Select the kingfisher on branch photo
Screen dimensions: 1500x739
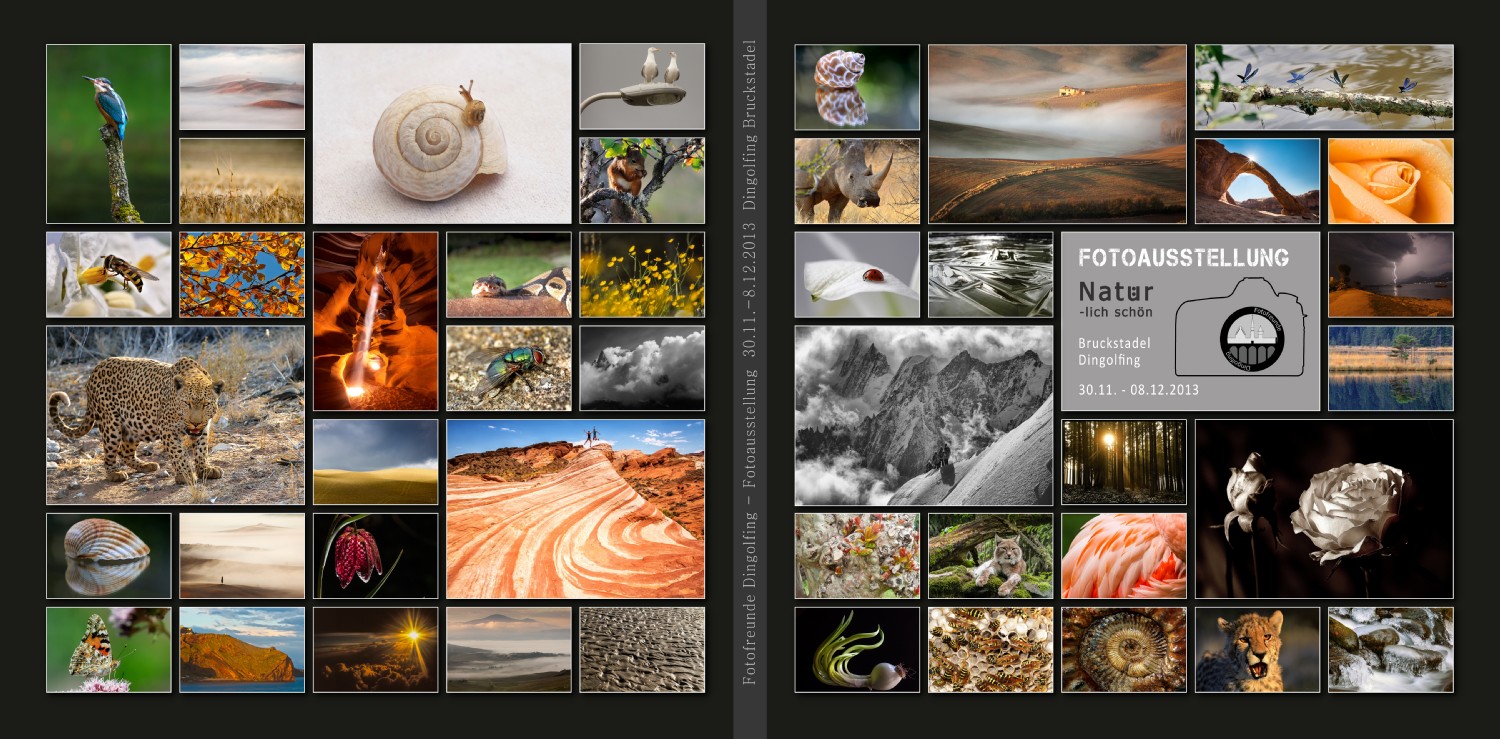(109, 134)
